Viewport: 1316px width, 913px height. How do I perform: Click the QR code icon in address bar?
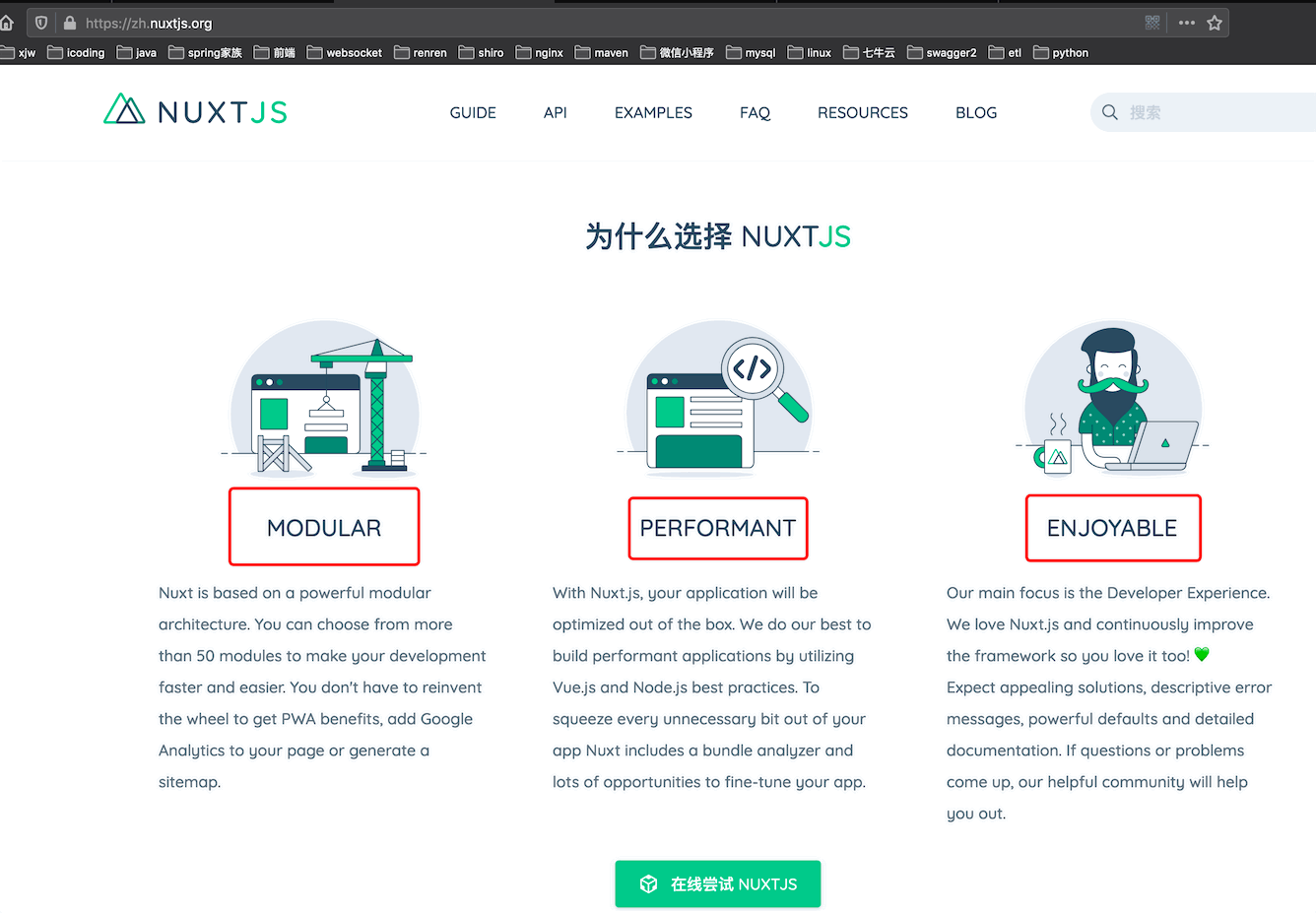click(1152, 23)
